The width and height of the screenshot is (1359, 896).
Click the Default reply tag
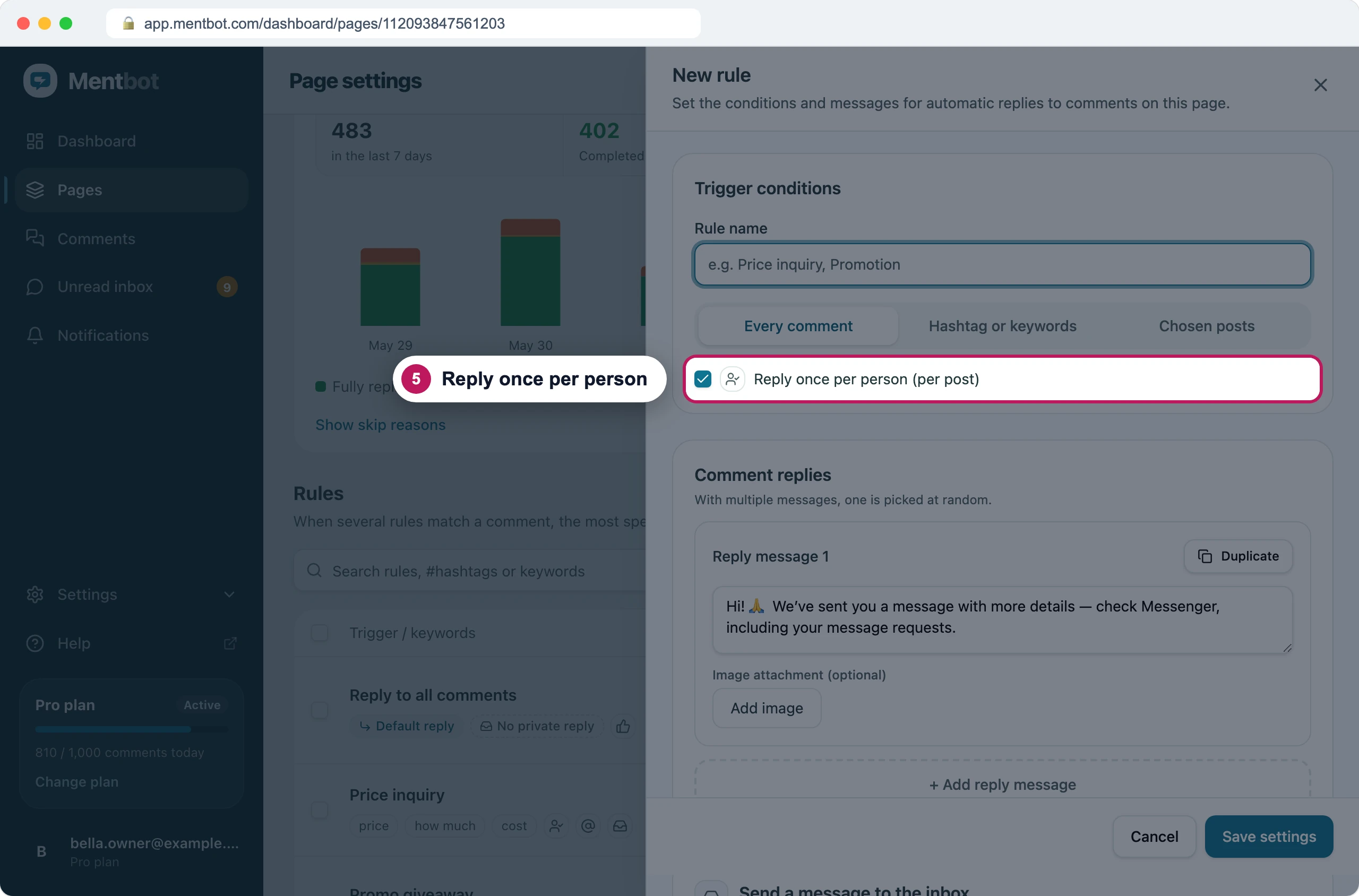(x=406, y=726)
